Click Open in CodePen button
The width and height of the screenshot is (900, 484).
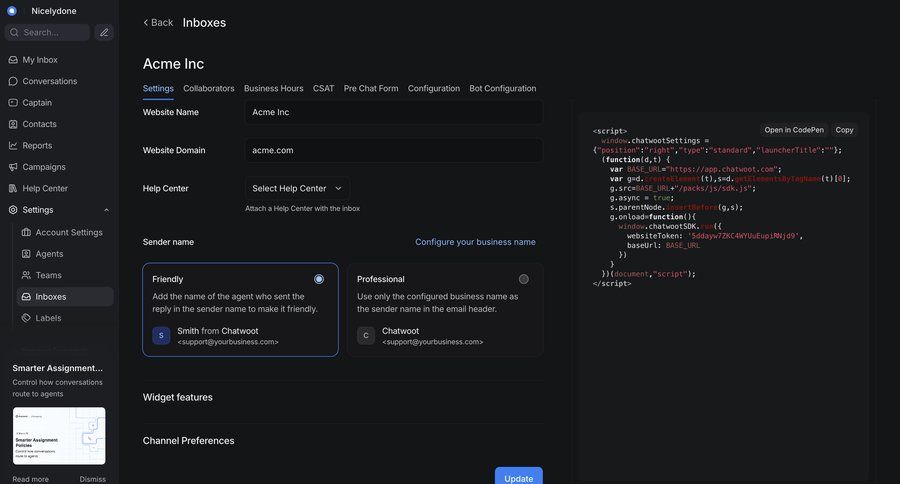794,130
